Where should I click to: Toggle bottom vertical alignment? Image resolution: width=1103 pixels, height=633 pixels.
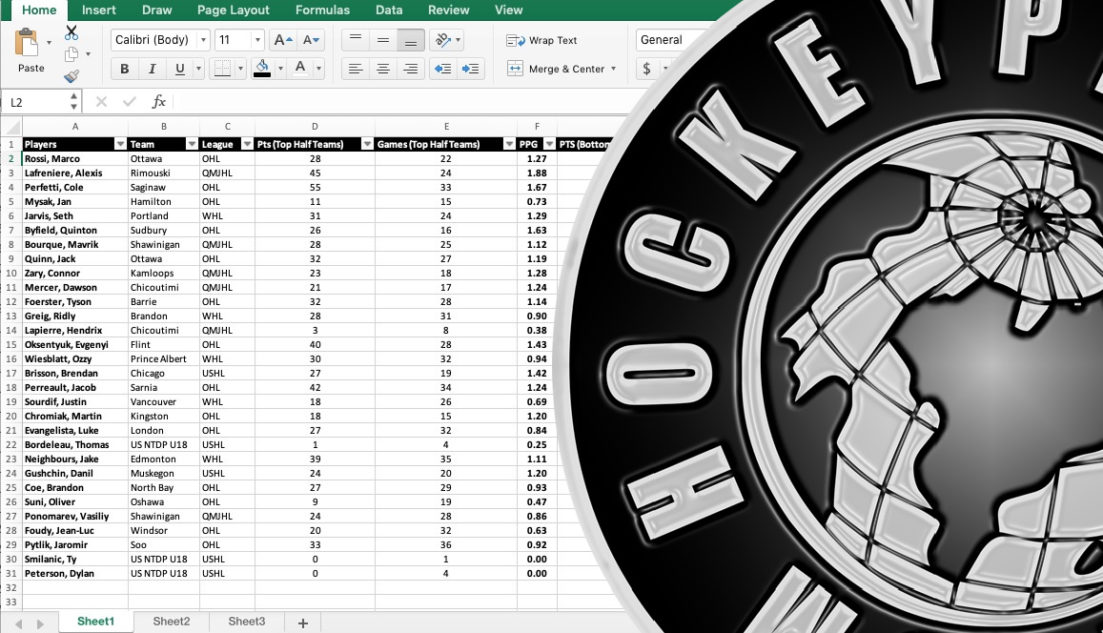(410, 39)
